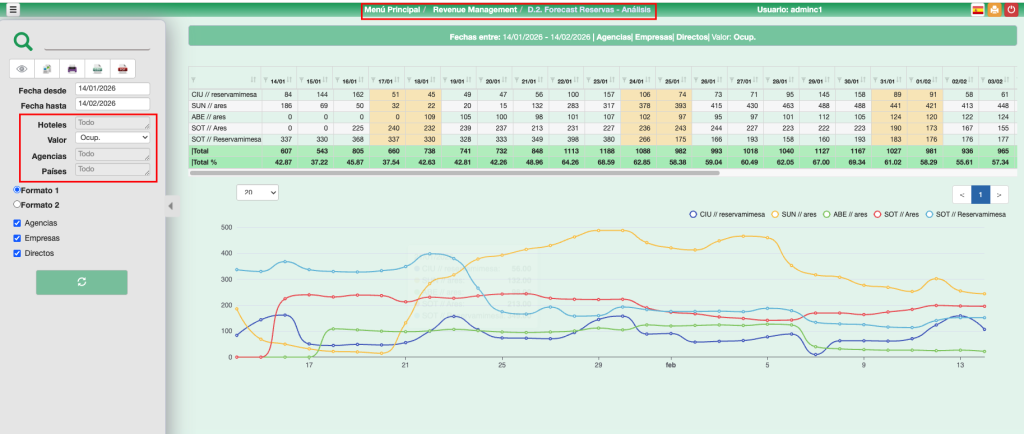Toggle the Directos checkbox

click(x=17, y=253)
